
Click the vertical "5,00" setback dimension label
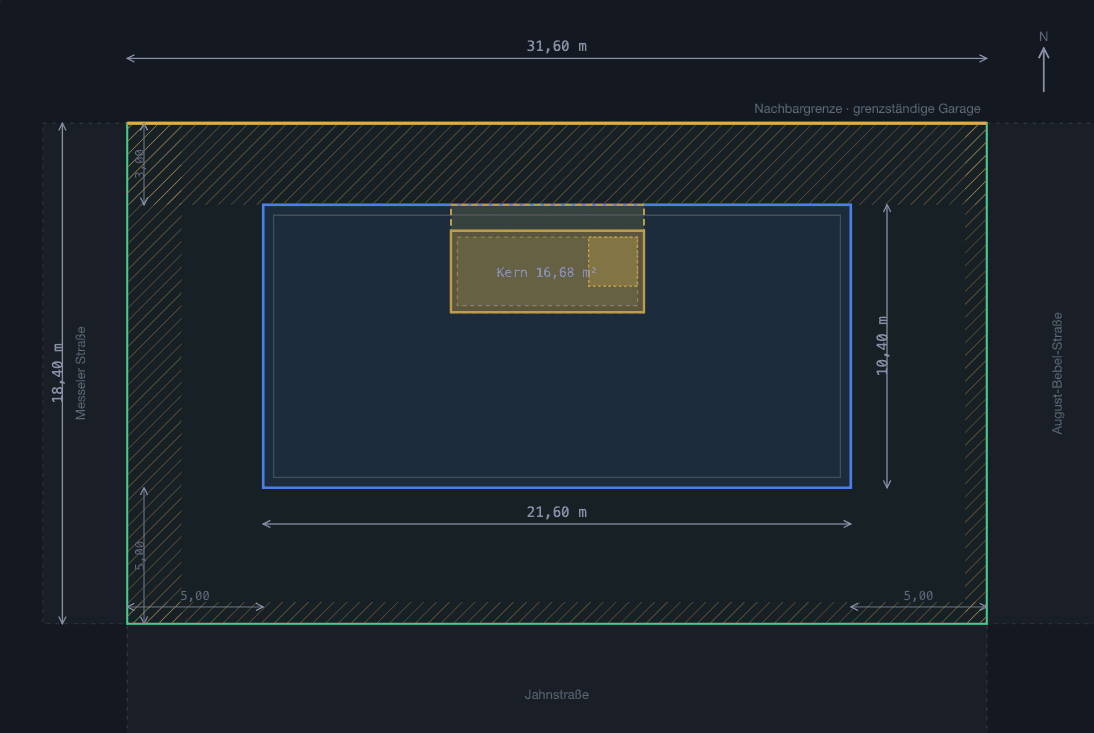click(x=140, y=555)
